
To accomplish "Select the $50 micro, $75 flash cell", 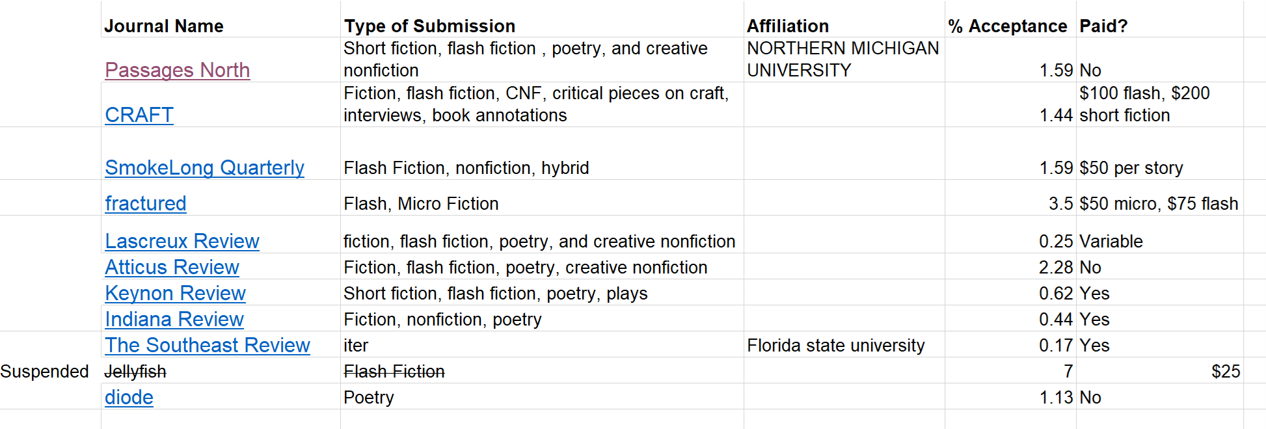I will (x=1159, y=203).
